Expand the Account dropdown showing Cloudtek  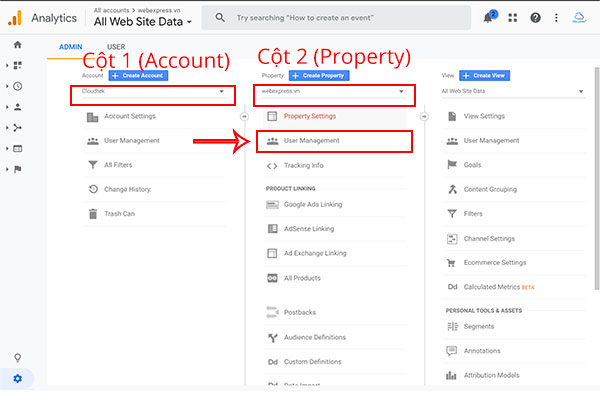click(152, 92)
